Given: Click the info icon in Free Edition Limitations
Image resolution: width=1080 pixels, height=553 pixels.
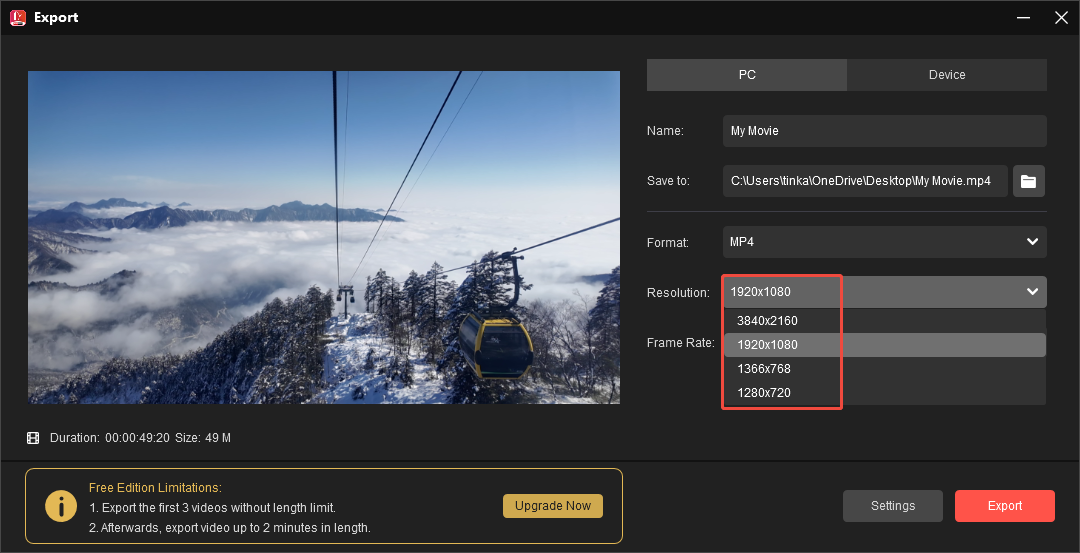Looking at the screenshot, I should click(x=61, y=506).
